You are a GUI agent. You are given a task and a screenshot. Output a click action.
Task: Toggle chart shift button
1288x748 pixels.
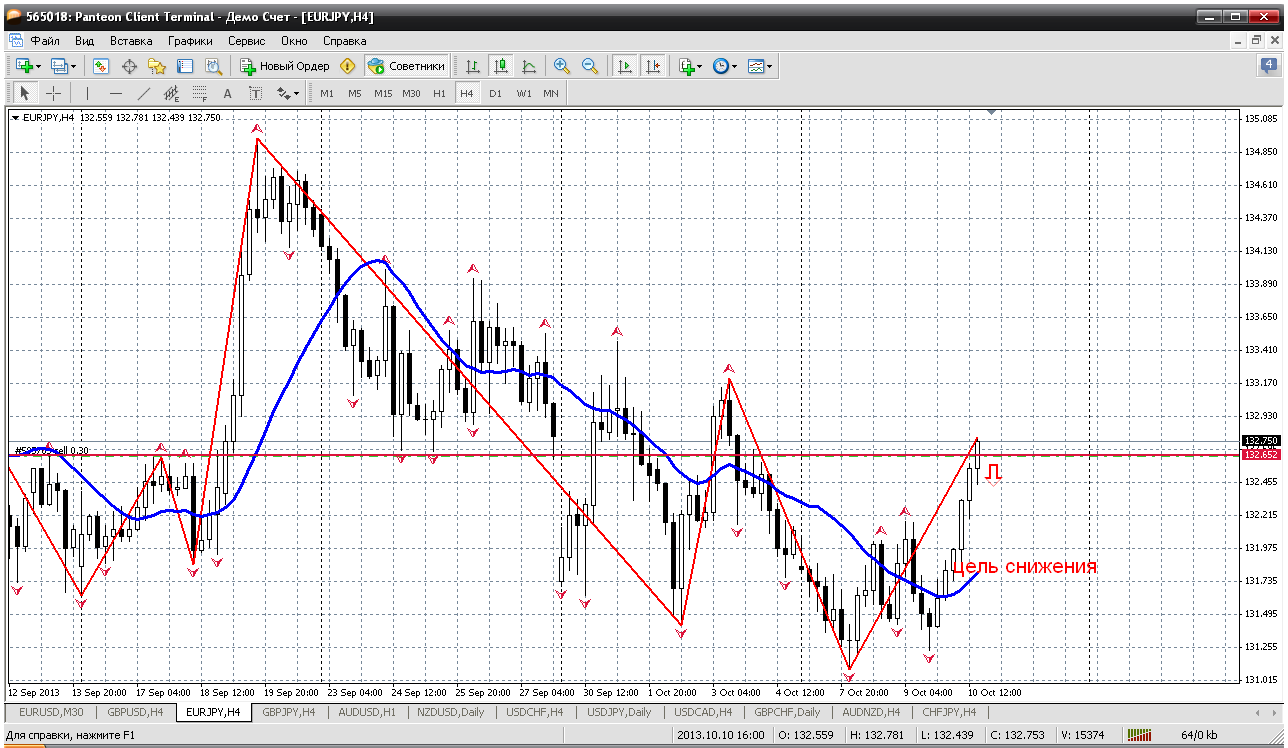pos(653,66)
